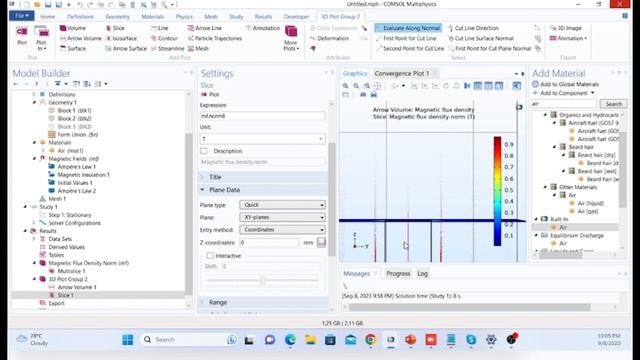Add an Isosurface plot
Screen dimensions: 640x360
click(121, 38)
